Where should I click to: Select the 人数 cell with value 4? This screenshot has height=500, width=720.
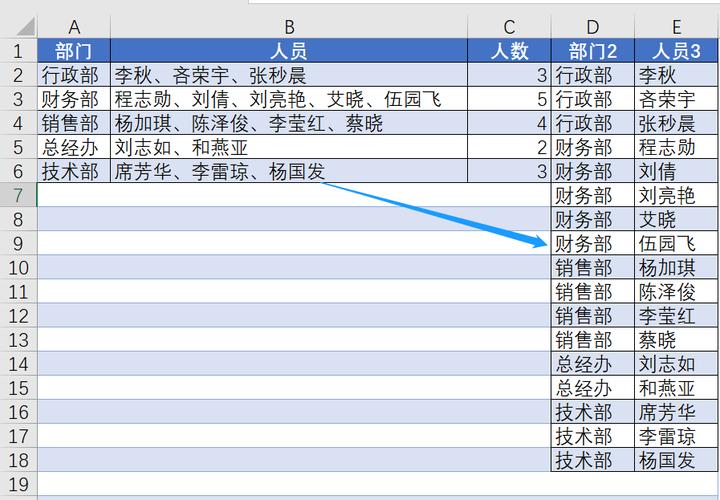(x=509, y=123)
